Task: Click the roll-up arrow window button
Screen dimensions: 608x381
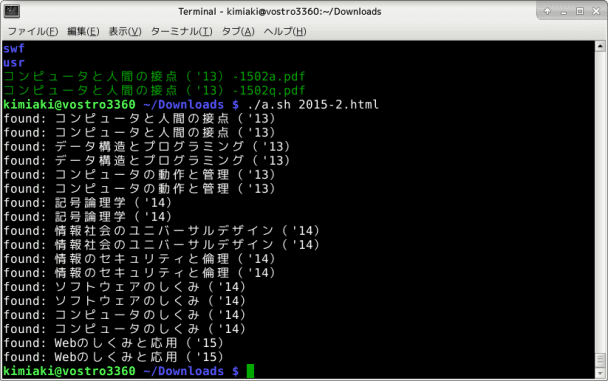Action: coord(547,11)
